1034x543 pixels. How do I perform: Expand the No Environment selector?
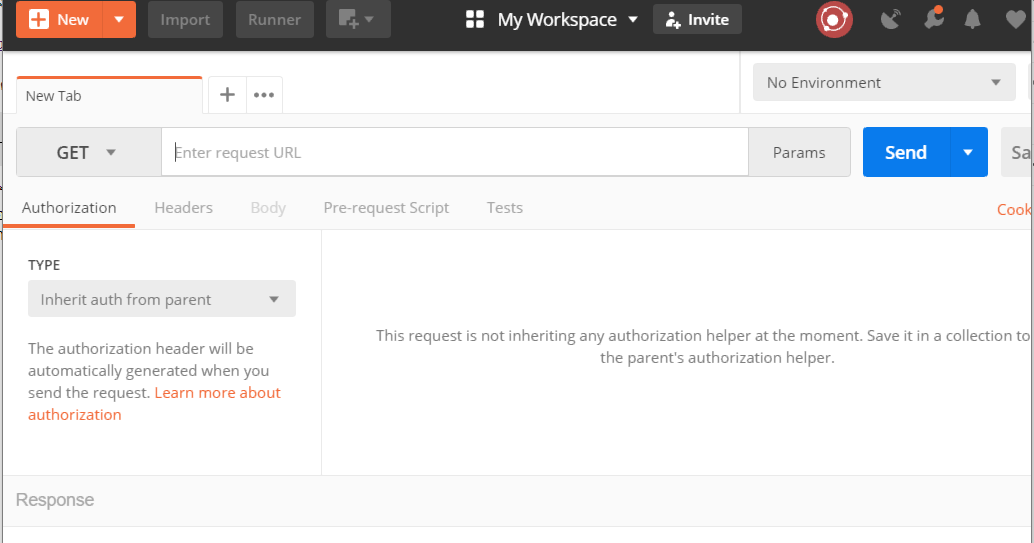coord(884,83)
